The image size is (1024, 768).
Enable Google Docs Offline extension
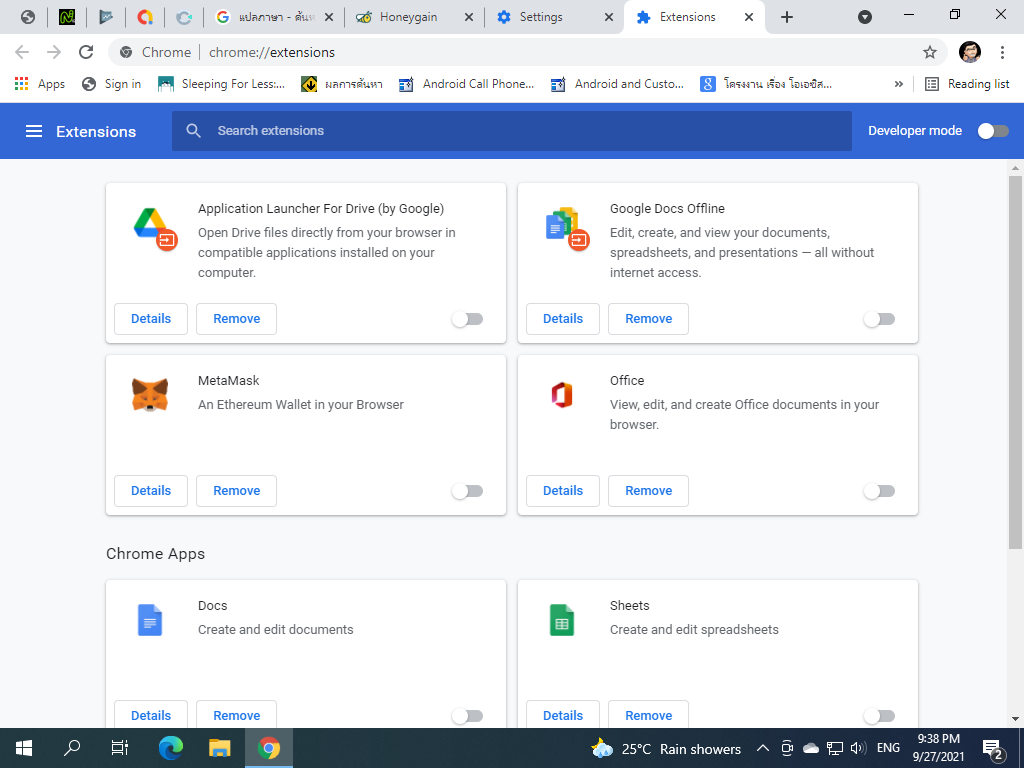(879, 319)
